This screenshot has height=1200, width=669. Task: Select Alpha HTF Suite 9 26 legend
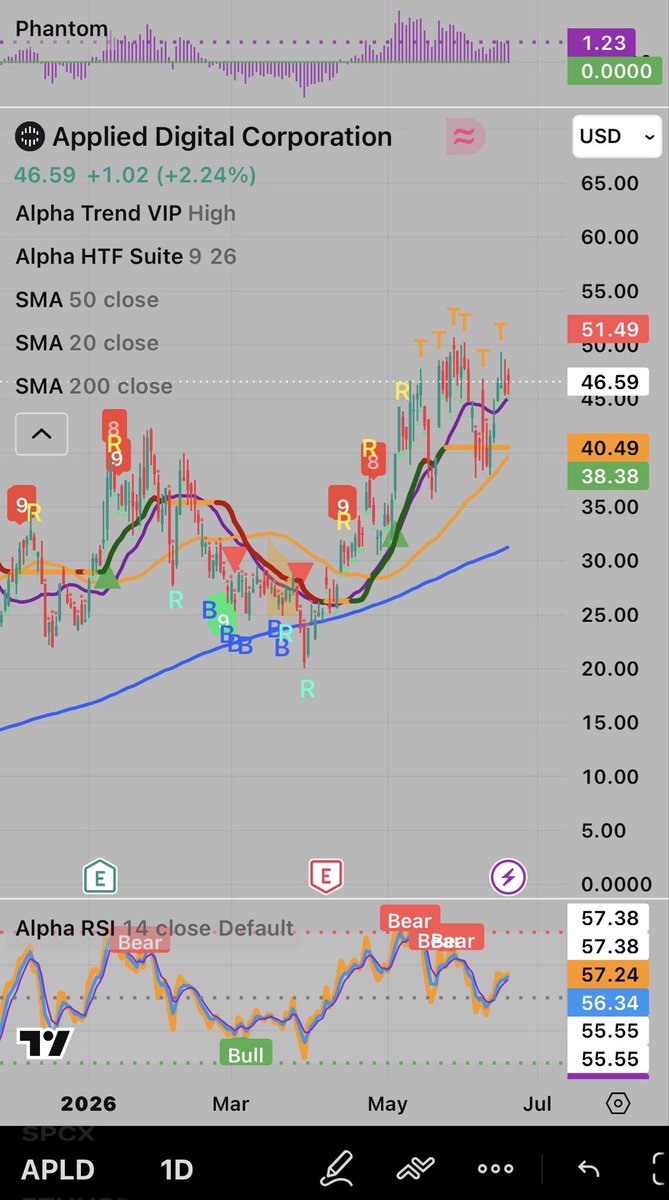tap(126, 257)
